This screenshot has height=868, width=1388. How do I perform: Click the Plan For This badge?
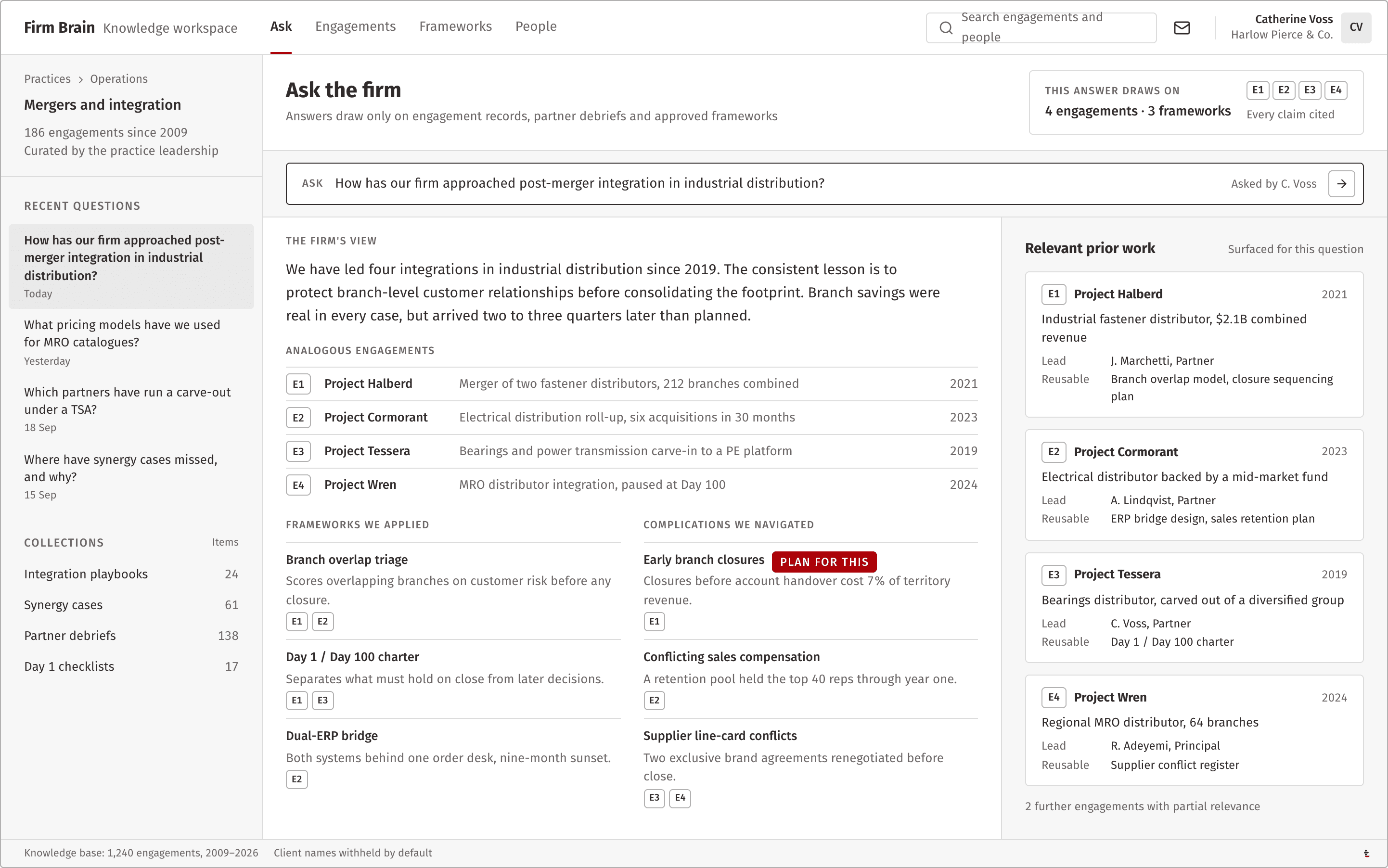[x=824, y=562]
